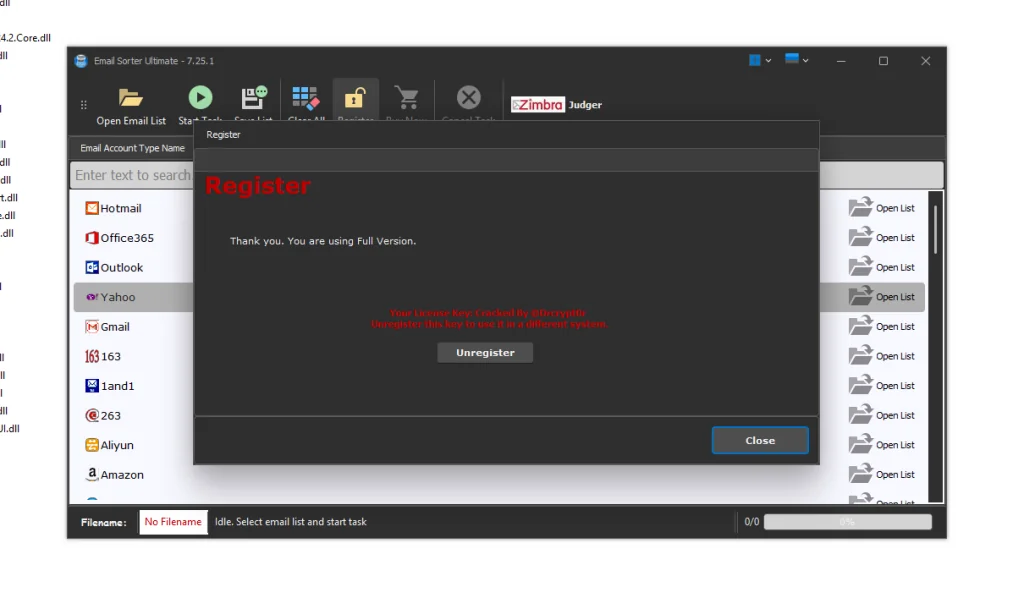
Task: Click Open List beside the Gmail row
Action: point(884,326)
